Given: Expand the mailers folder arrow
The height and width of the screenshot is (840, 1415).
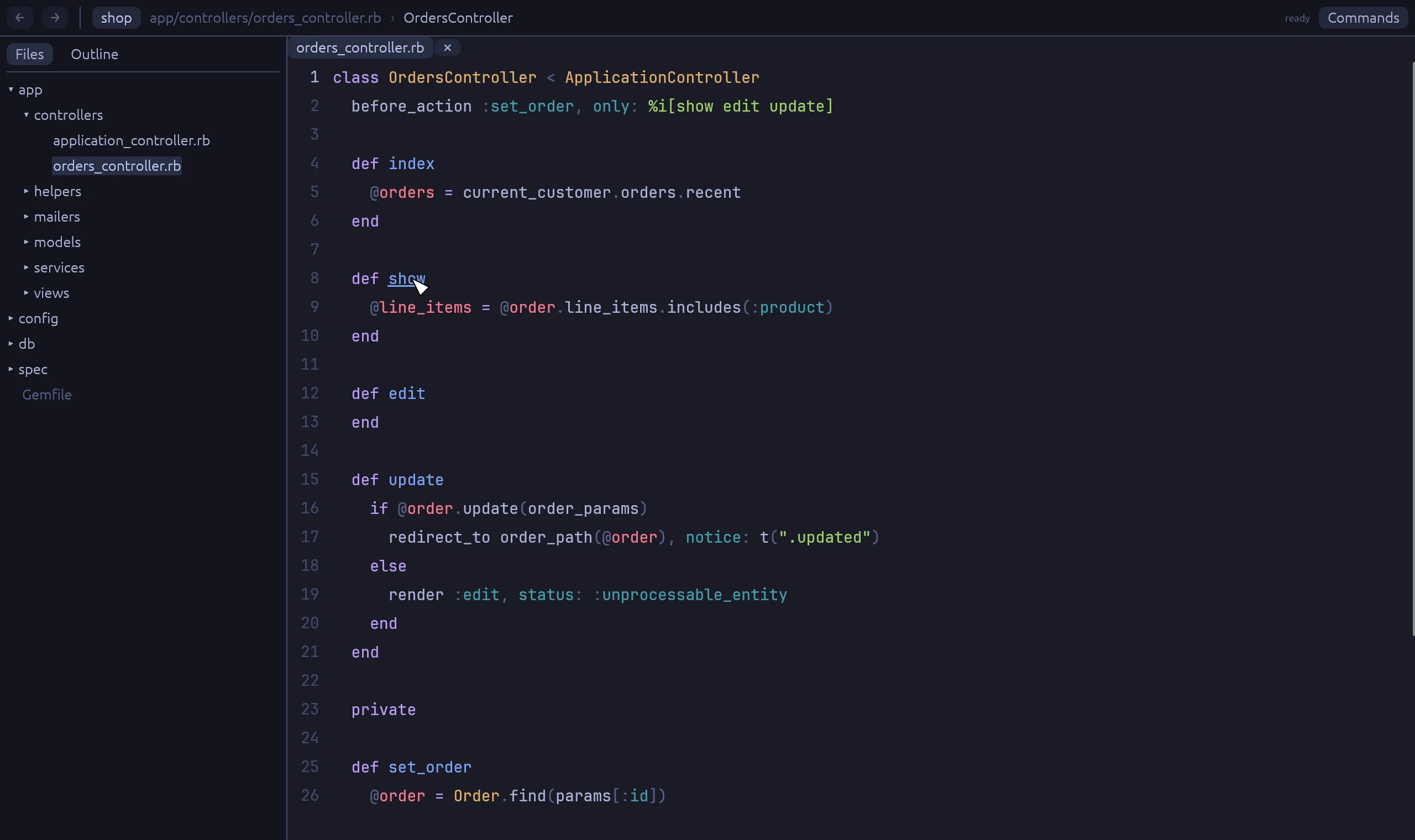Looking at the screenshot, I should point(26,217).
